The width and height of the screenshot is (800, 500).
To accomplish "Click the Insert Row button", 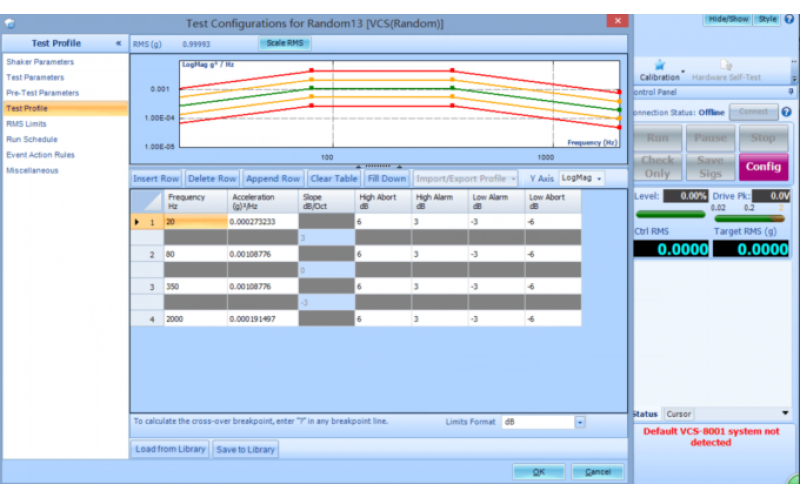I will point(156,178).
